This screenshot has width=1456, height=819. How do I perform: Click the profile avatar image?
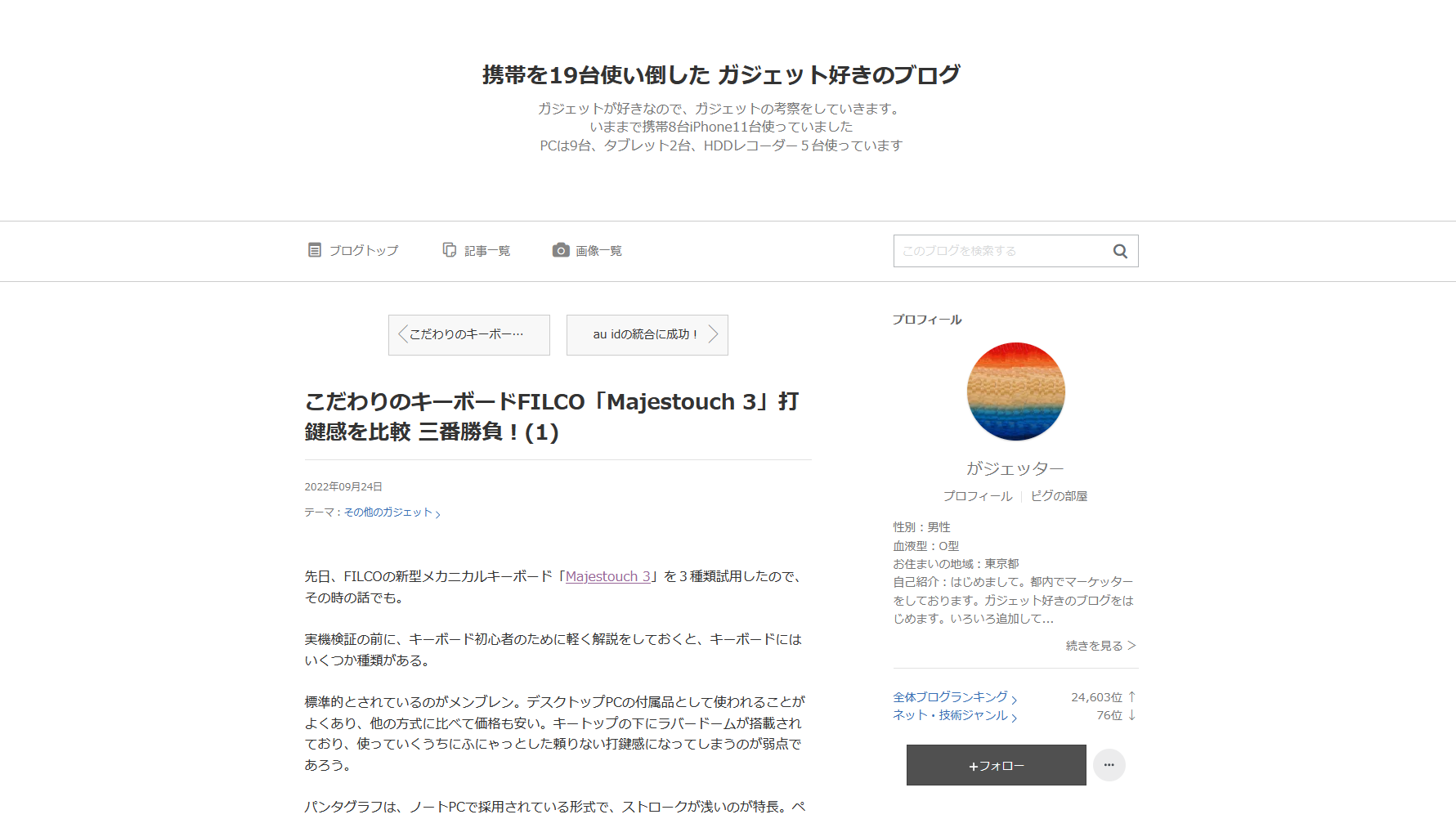click(1016, 392)
